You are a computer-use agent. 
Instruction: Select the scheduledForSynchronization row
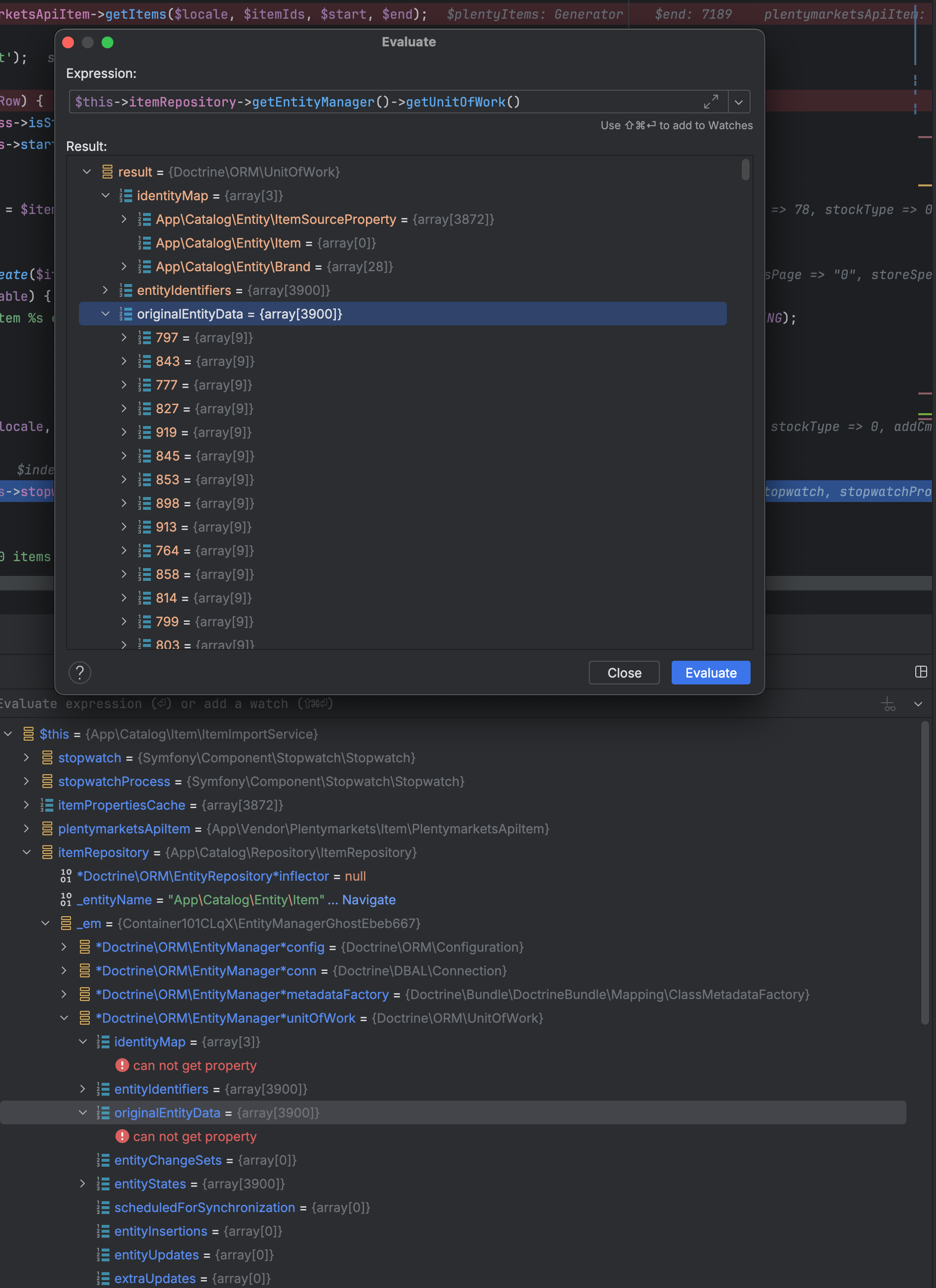pos(453,1207)
